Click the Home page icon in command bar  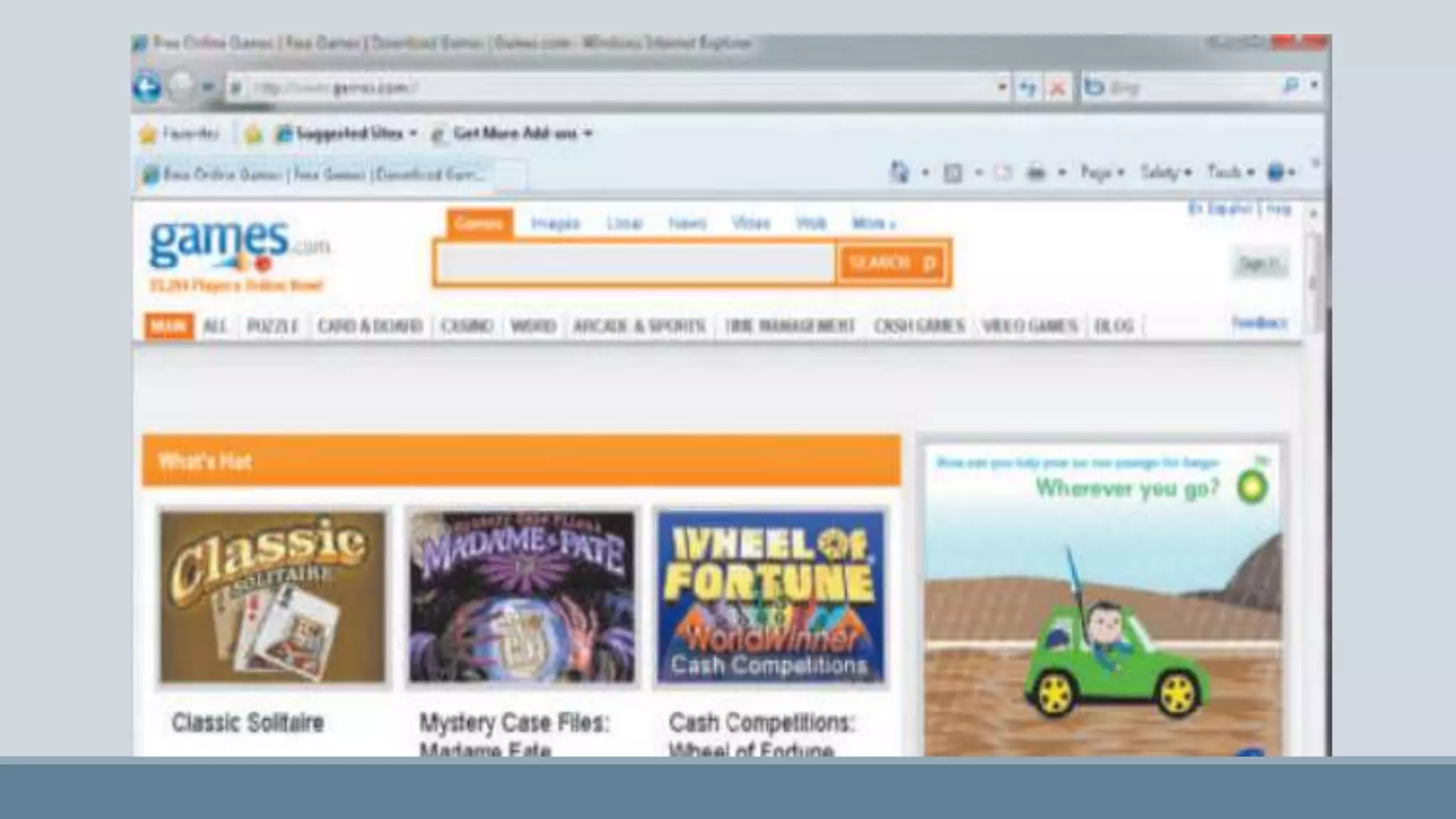[x=900, y=172]
